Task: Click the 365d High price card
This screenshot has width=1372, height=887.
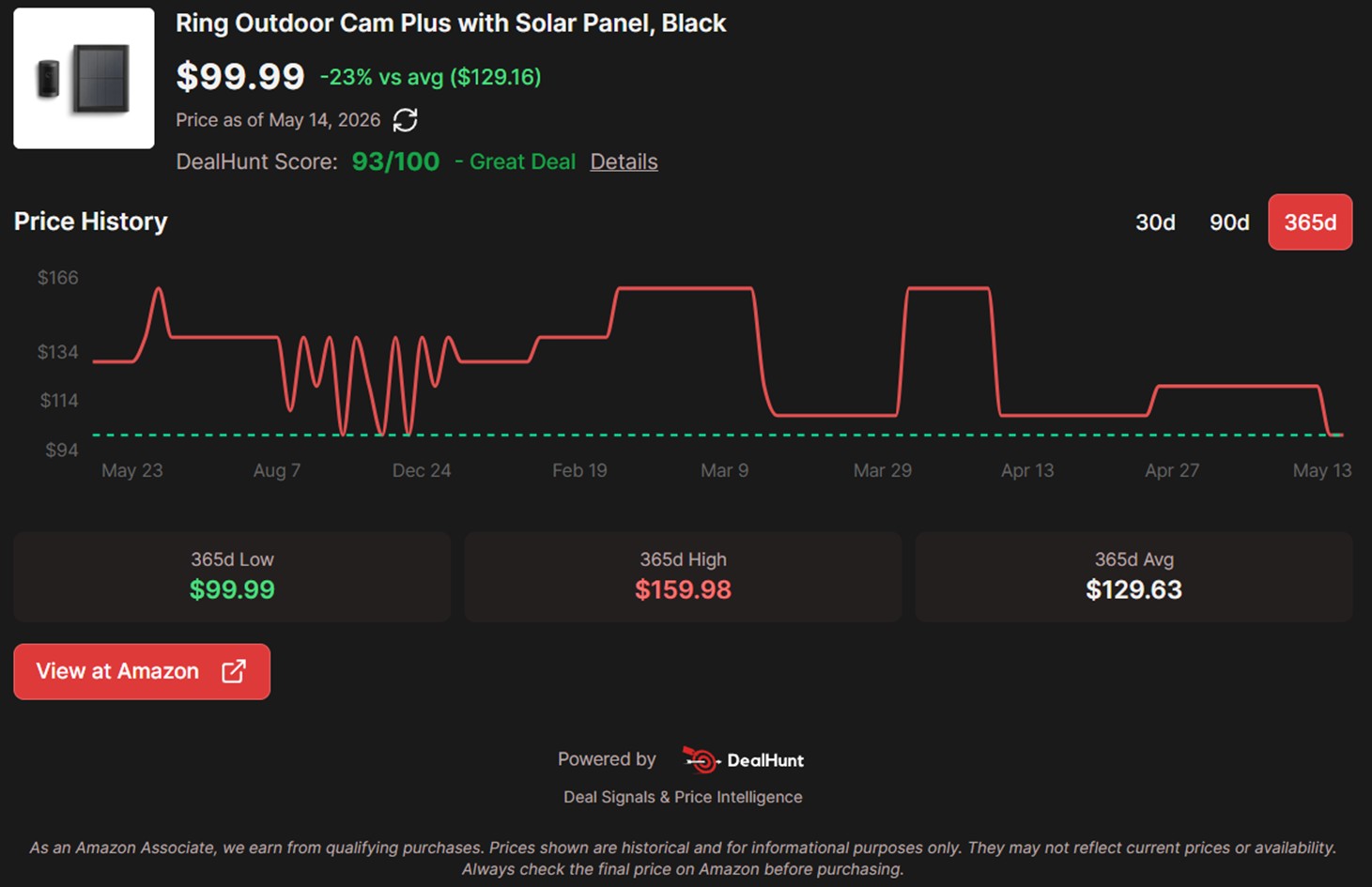Action: coord(683,576)
